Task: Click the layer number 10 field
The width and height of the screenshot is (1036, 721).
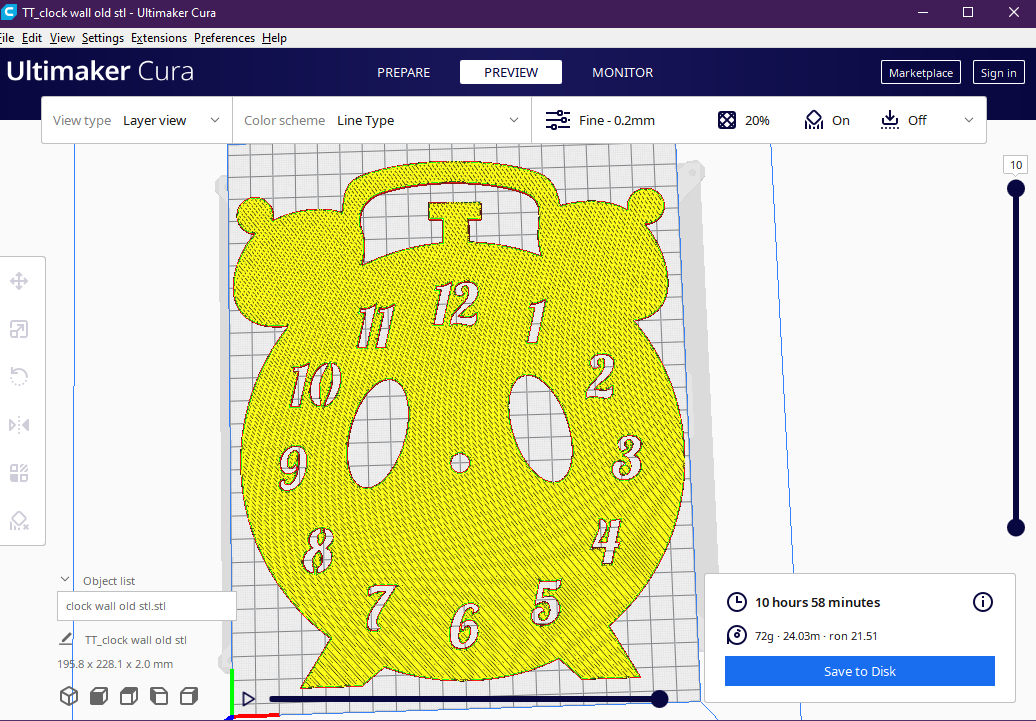Action: coord(1016,165)
